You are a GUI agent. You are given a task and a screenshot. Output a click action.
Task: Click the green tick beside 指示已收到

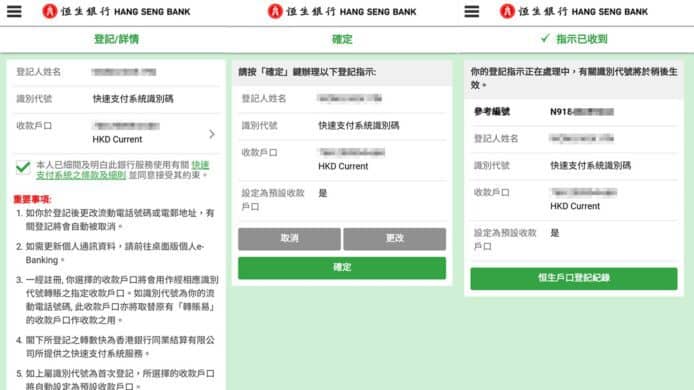[545, 39]
